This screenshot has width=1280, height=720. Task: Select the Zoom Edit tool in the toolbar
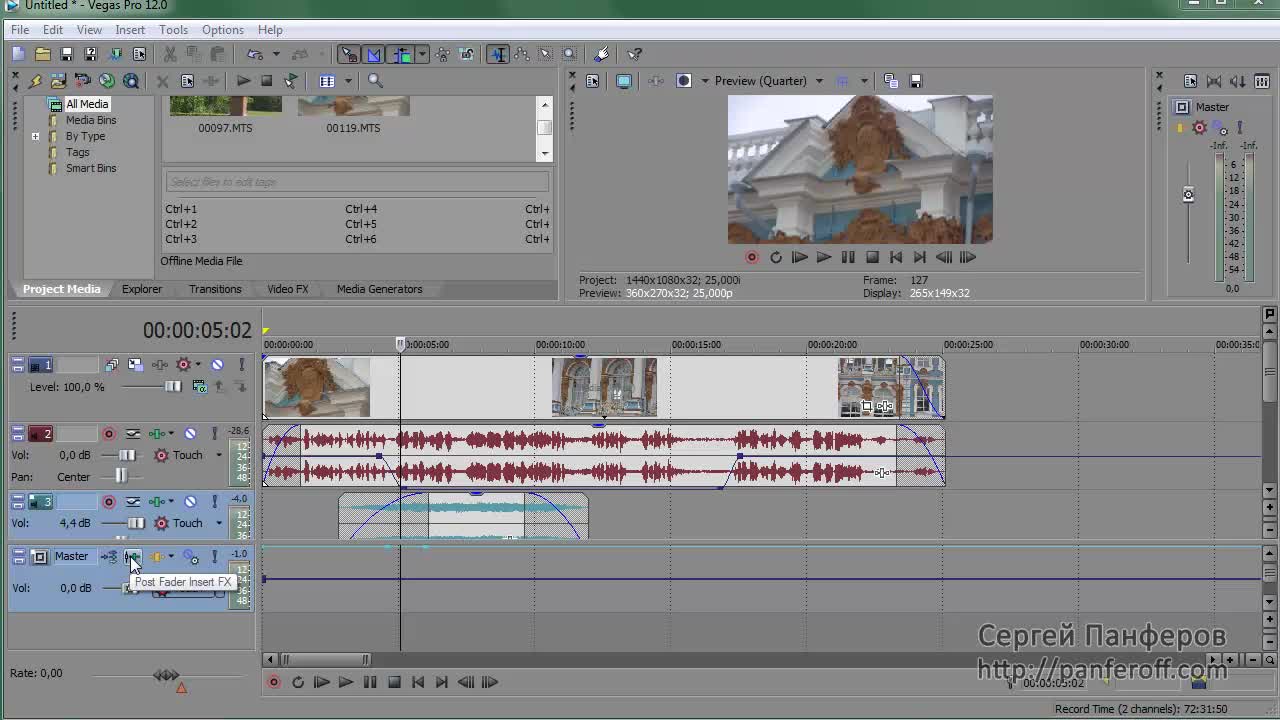coord(570,54)
